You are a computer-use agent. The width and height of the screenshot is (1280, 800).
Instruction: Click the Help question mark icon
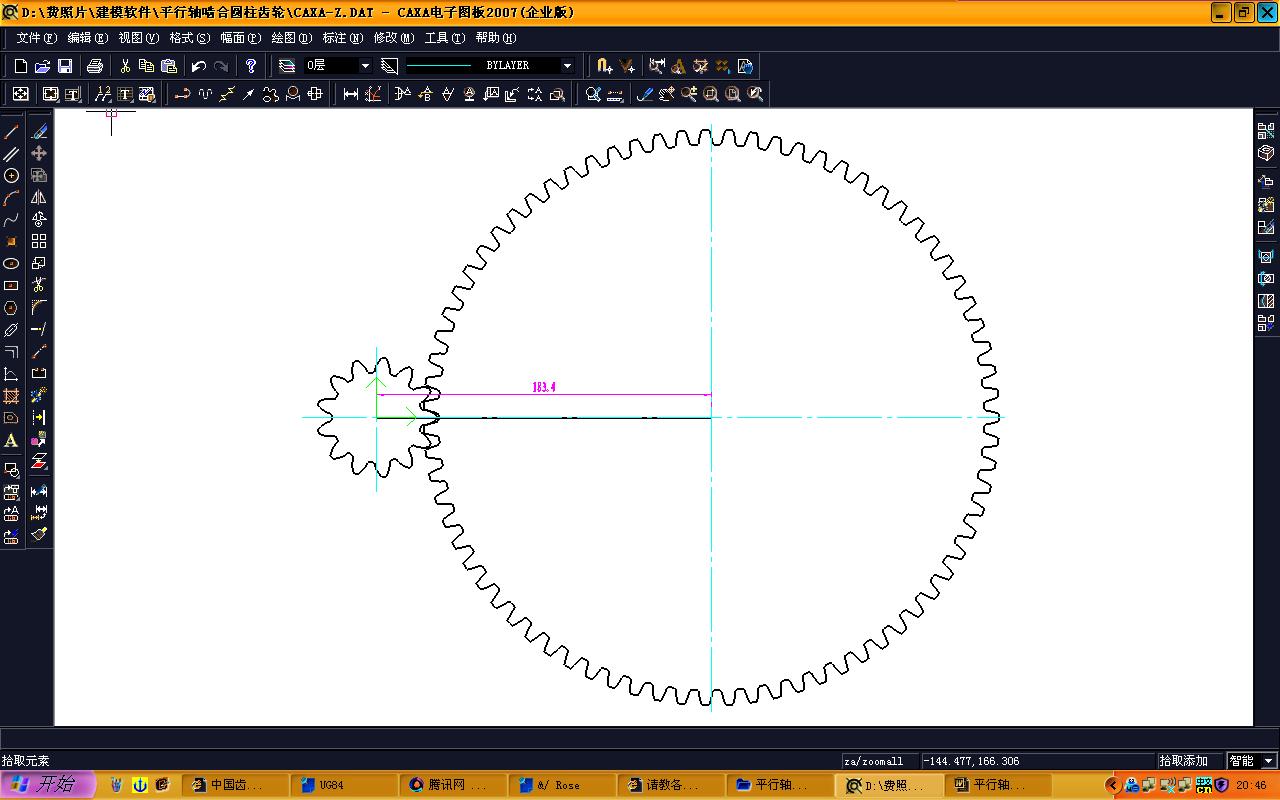pos(251,66)
